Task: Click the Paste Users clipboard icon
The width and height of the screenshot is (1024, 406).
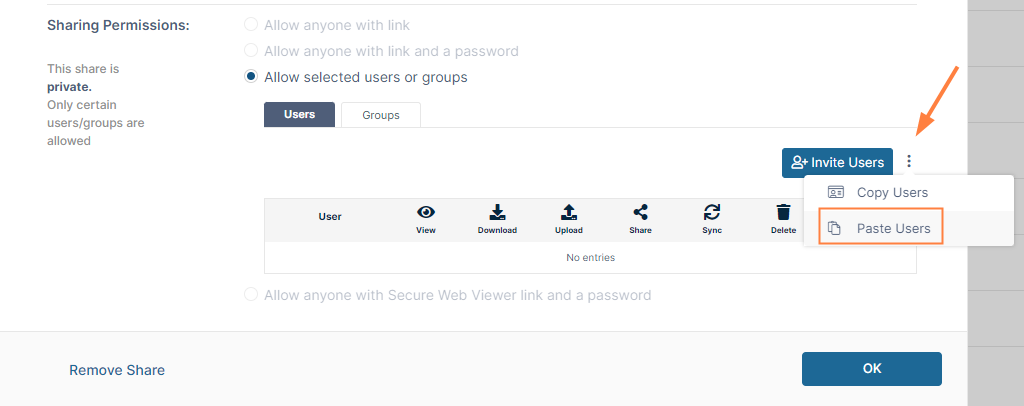Action: 836,228
